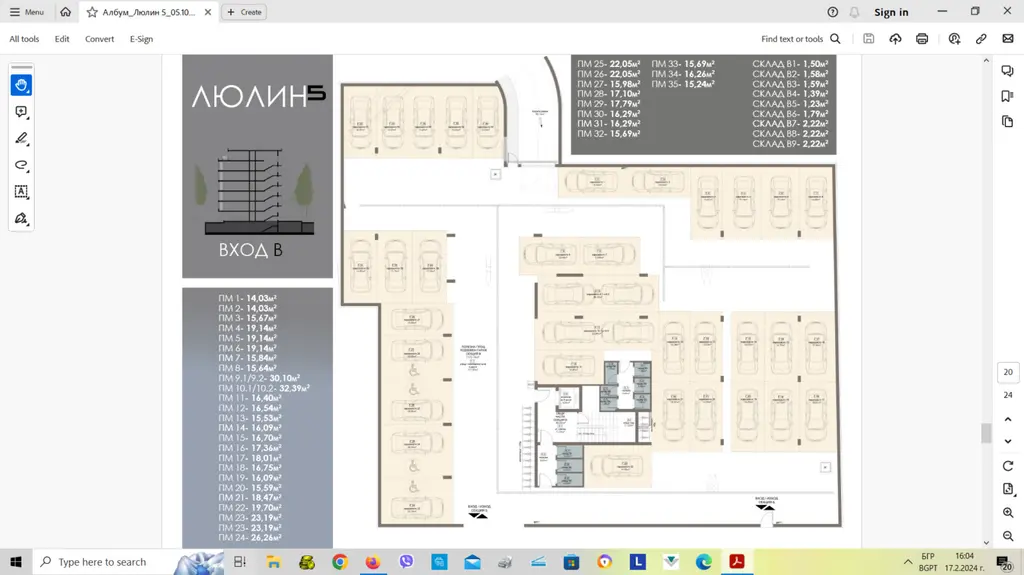Upload file to cloud storage
Viewport: 1024px width, 575px height.
coord(895,39)
